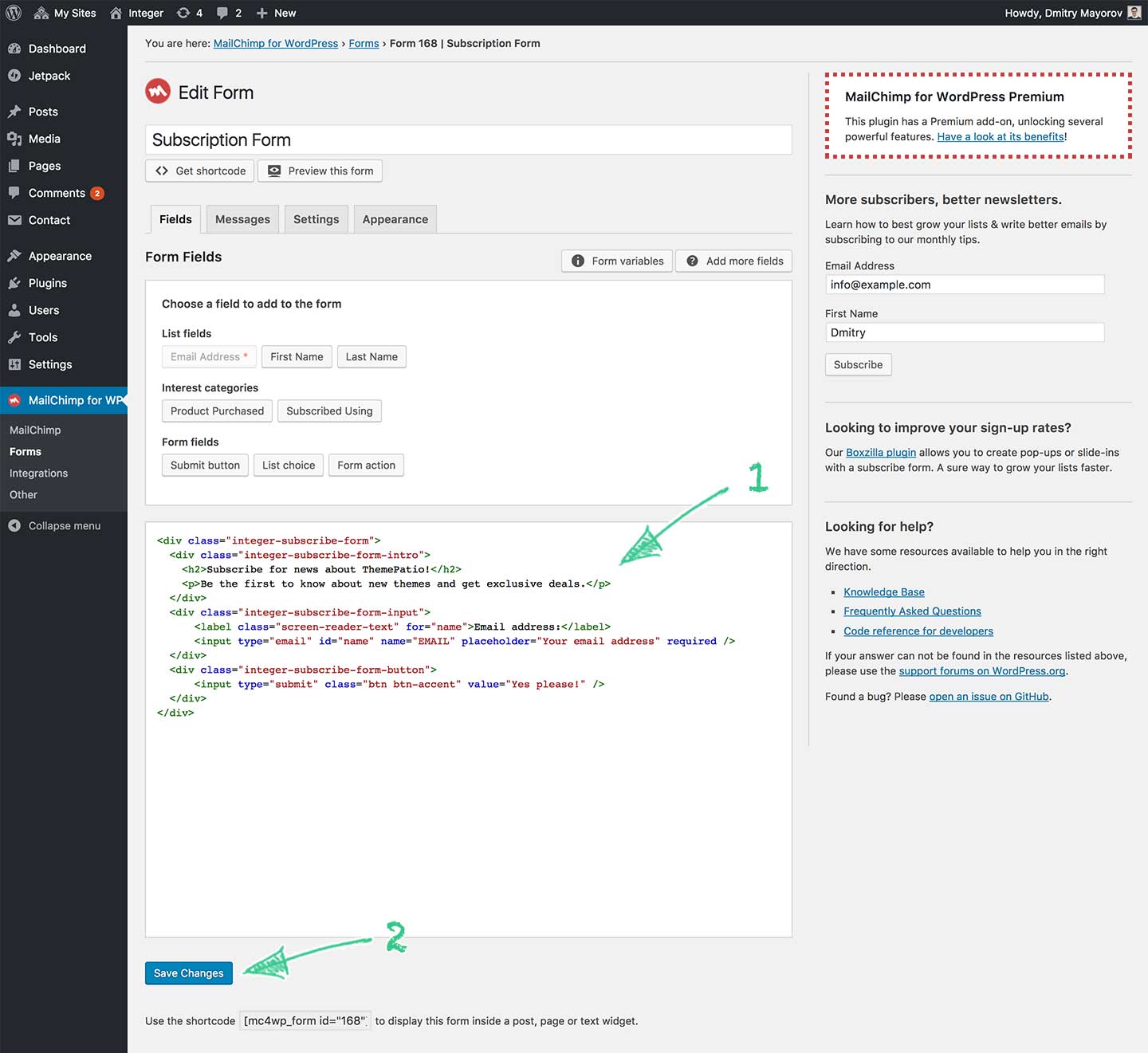This screenshot has height=1053, width=1148.
Task: Open Knowledge Base link
Action: click(884, 591)
